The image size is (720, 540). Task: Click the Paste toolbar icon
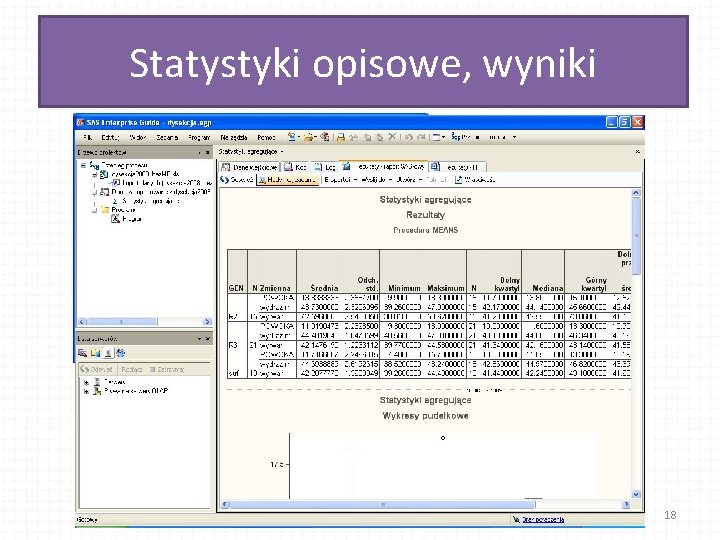[380, 137]
